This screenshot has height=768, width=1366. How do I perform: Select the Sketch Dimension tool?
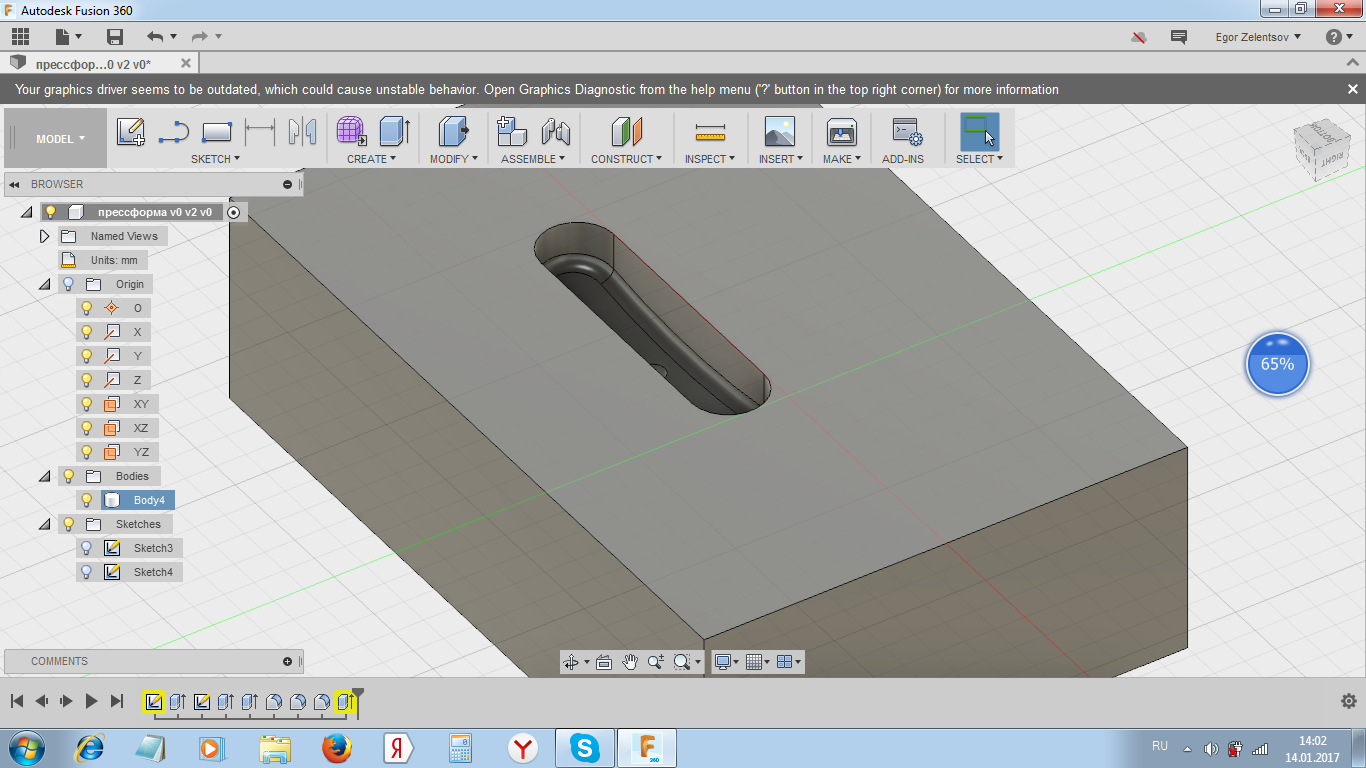(x=260, y=131)
